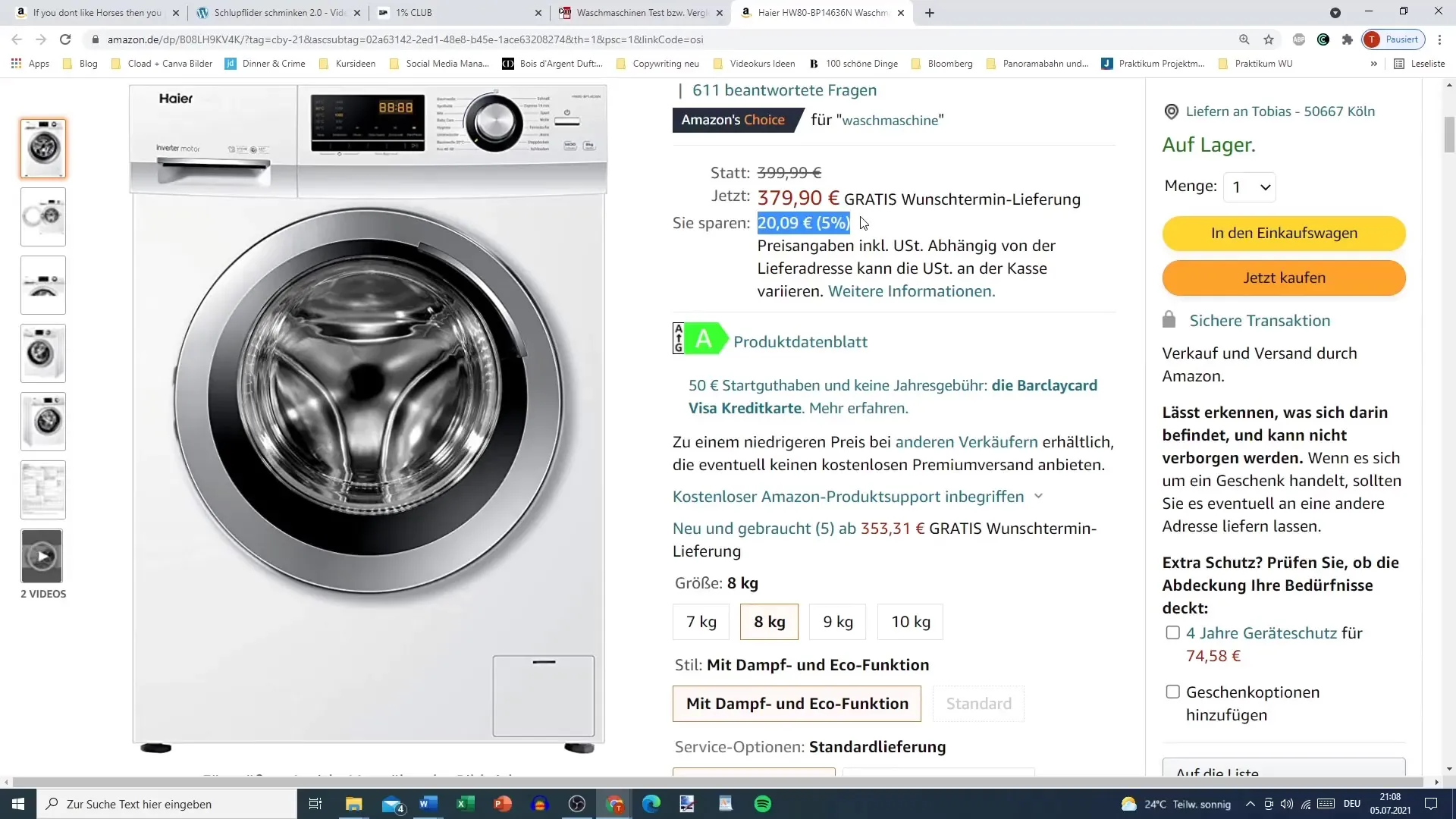
Task: Switch to the Waschmaschinen Test tab
Action: [x=642, y=13]
